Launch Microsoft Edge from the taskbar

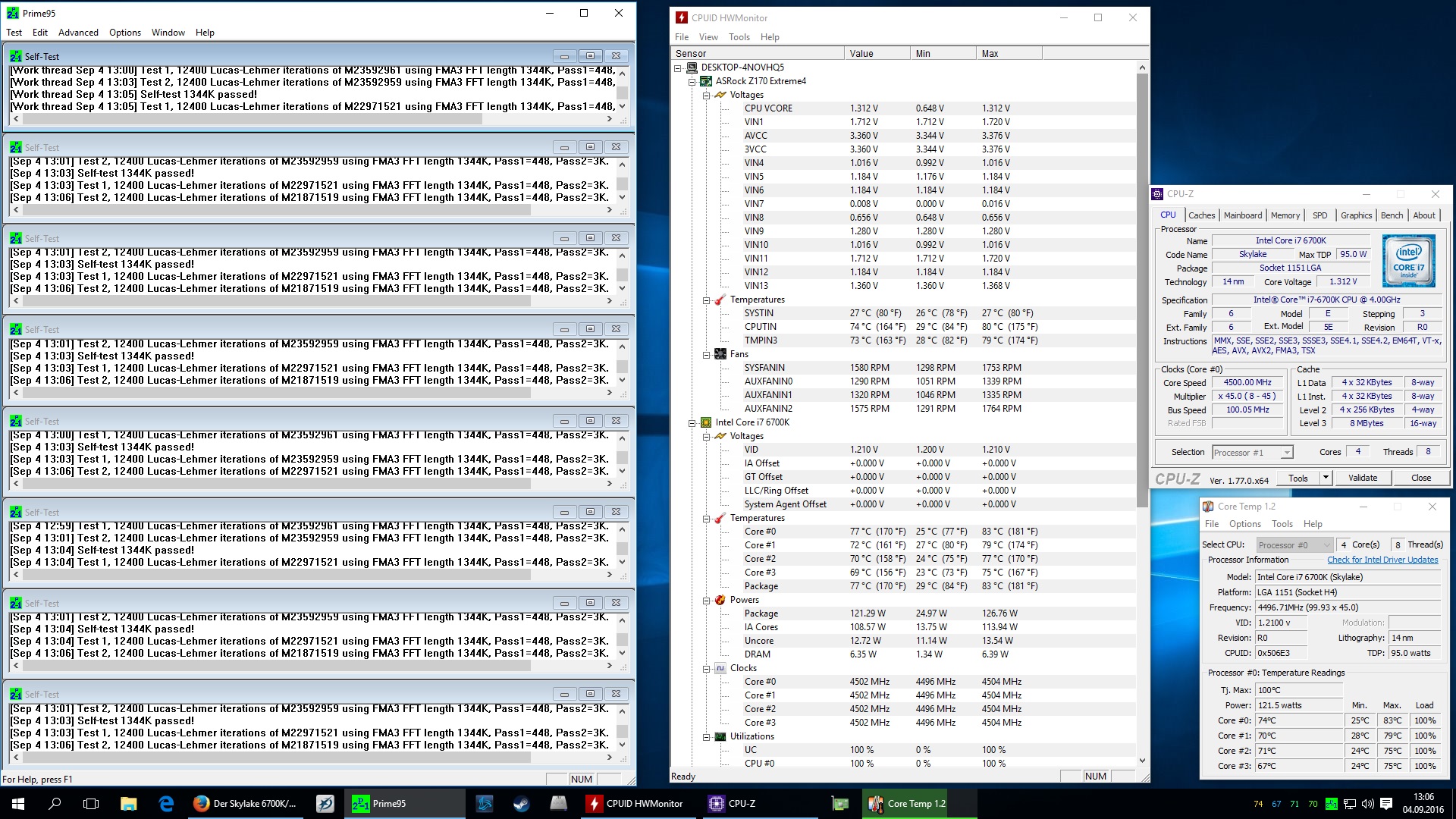166,804
